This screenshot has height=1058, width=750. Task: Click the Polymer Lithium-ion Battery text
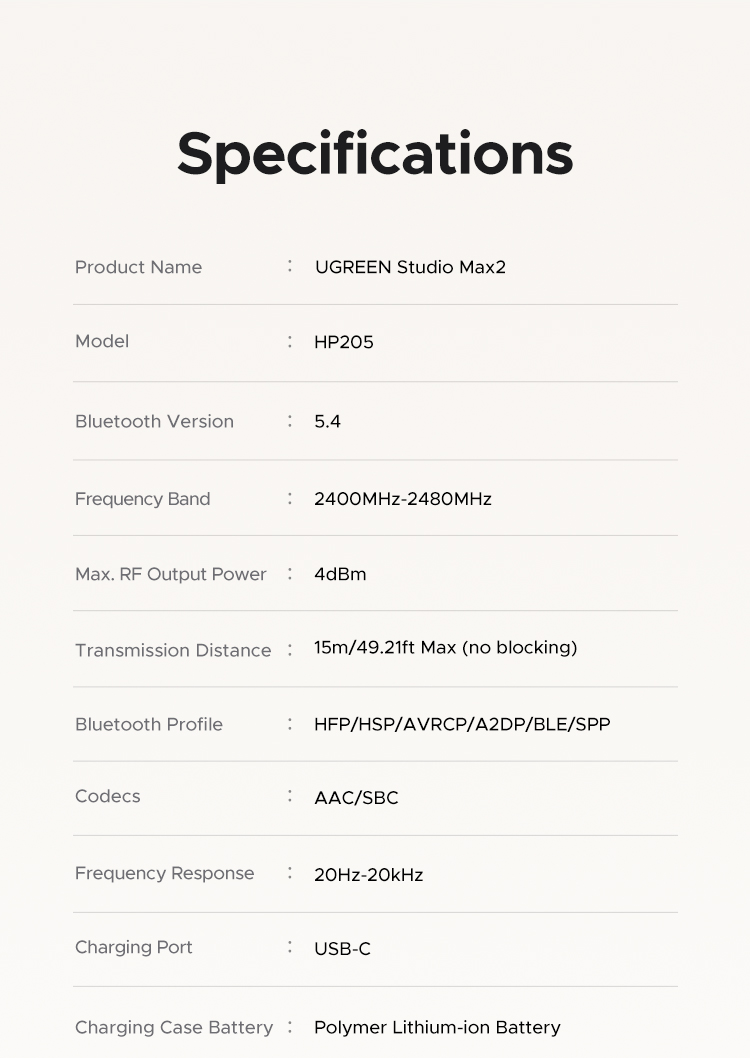437,1027
